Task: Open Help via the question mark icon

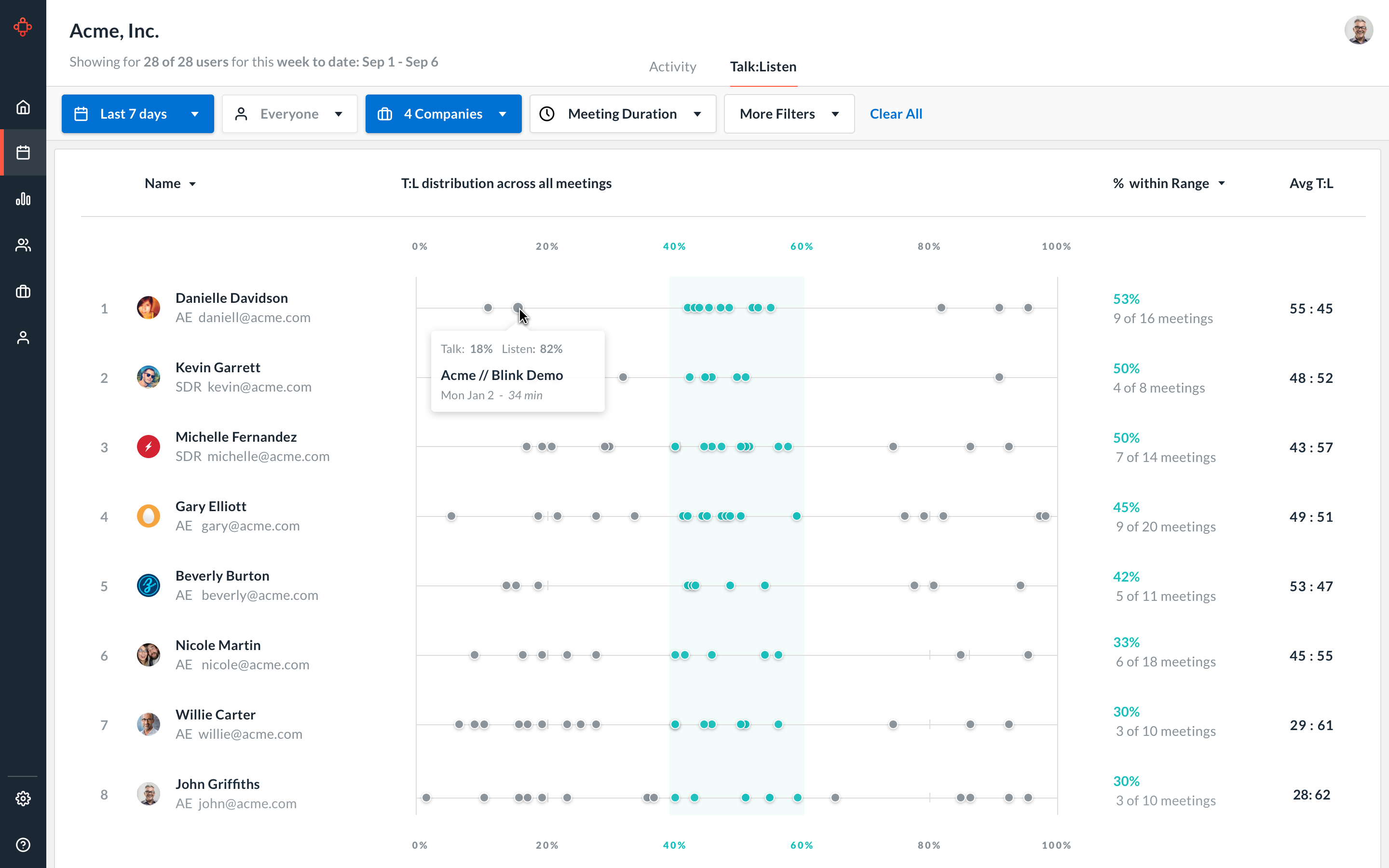Action: click(x=23, y=844)
